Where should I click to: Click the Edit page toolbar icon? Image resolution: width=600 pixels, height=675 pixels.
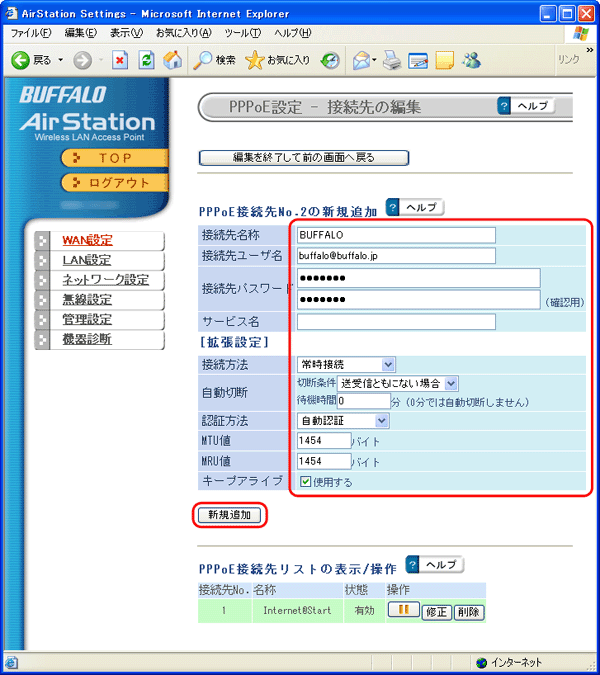(418, 60)
